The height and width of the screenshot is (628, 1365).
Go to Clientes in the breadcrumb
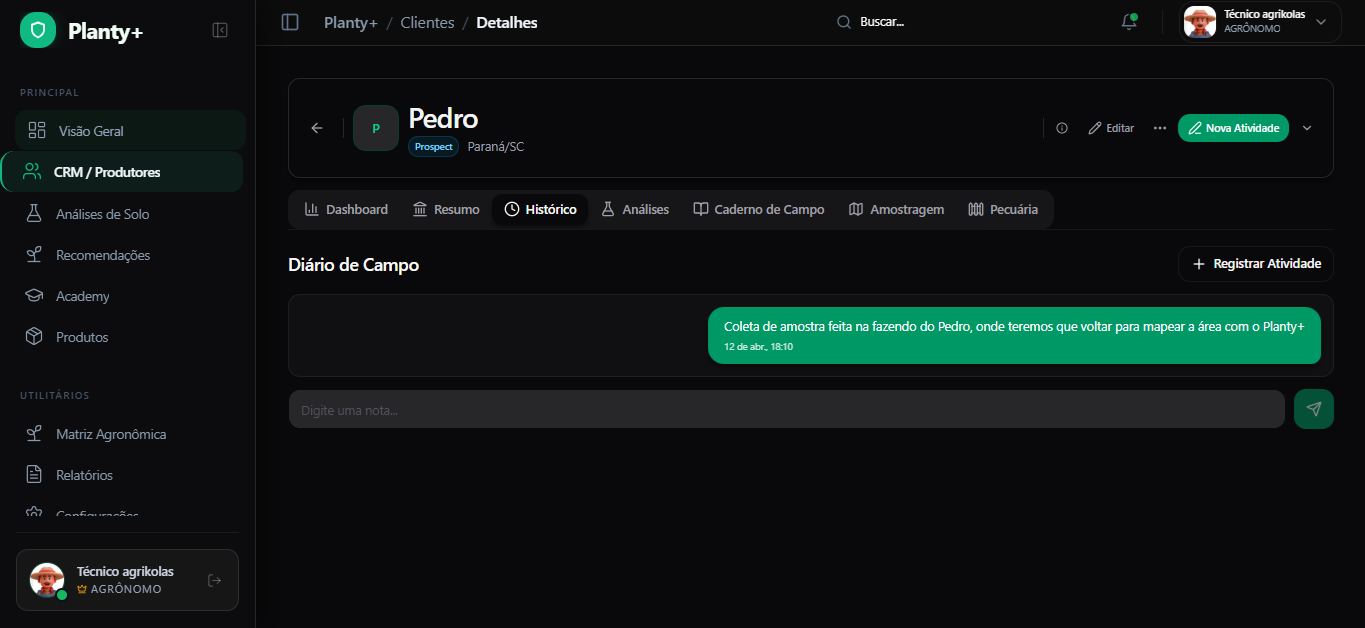click(x=427, y=22)
